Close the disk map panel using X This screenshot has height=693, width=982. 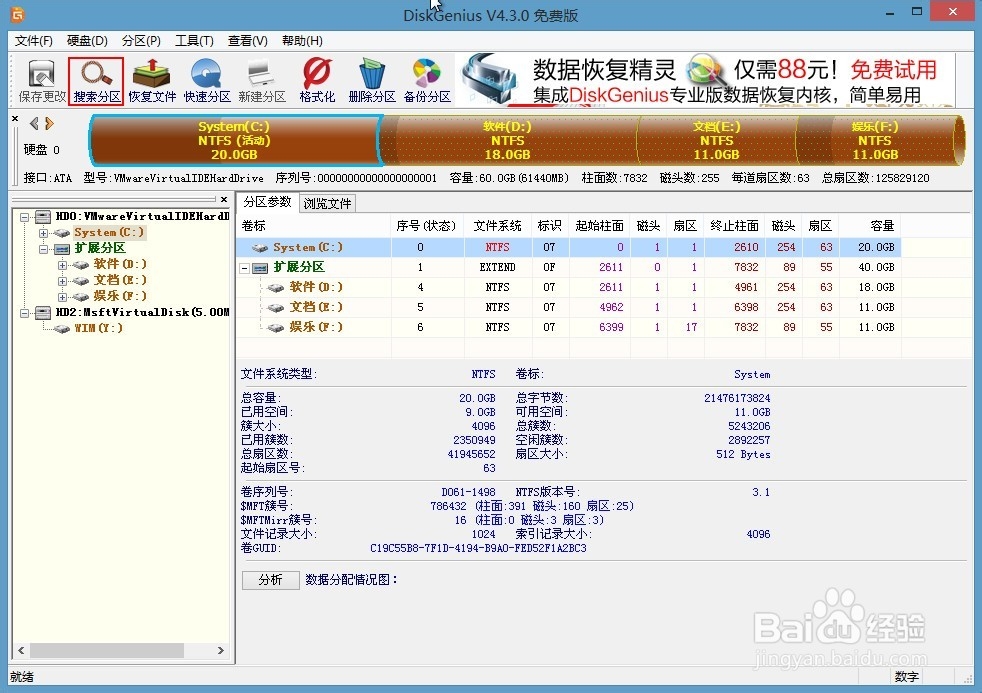[x=15, y=118]
